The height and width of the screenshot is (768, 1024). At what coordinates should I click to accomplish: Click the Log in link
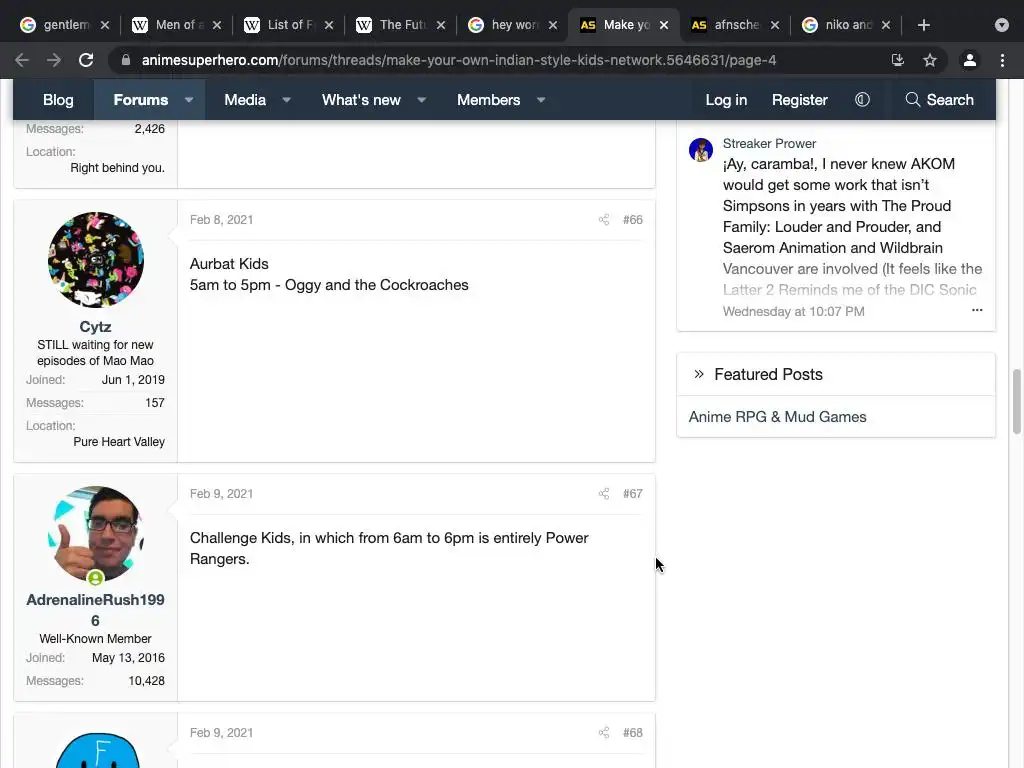pos(726,100)
